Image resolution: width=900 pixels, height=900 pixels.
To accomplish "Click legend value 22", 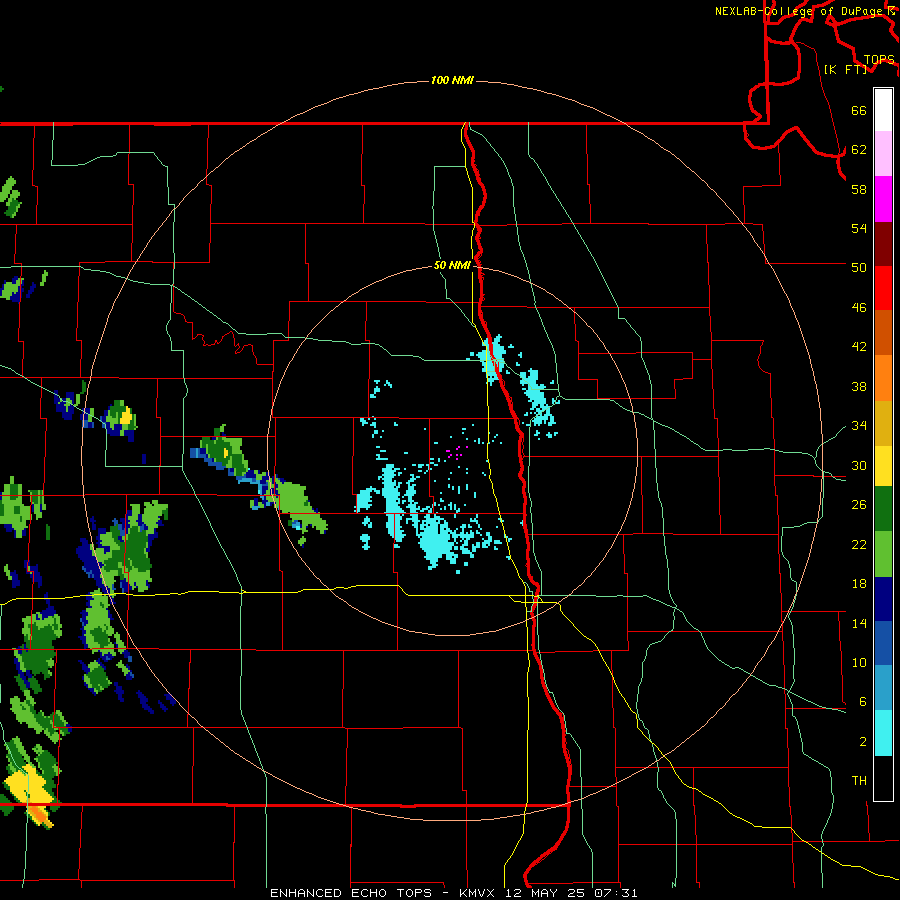I will [x=859, y=544].
